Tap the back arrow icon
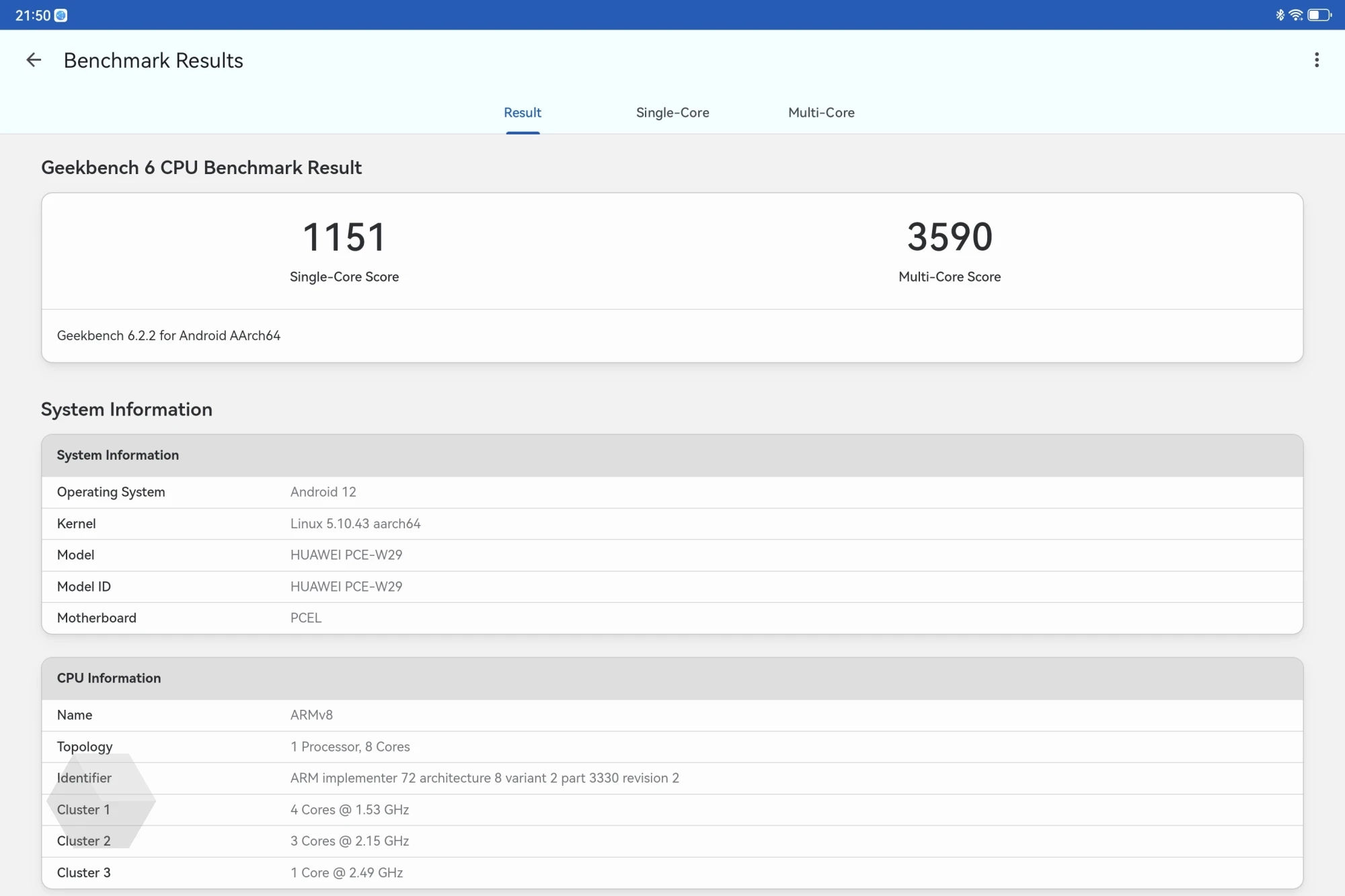This screenshot has height=896, width=1345. point(34,60)
